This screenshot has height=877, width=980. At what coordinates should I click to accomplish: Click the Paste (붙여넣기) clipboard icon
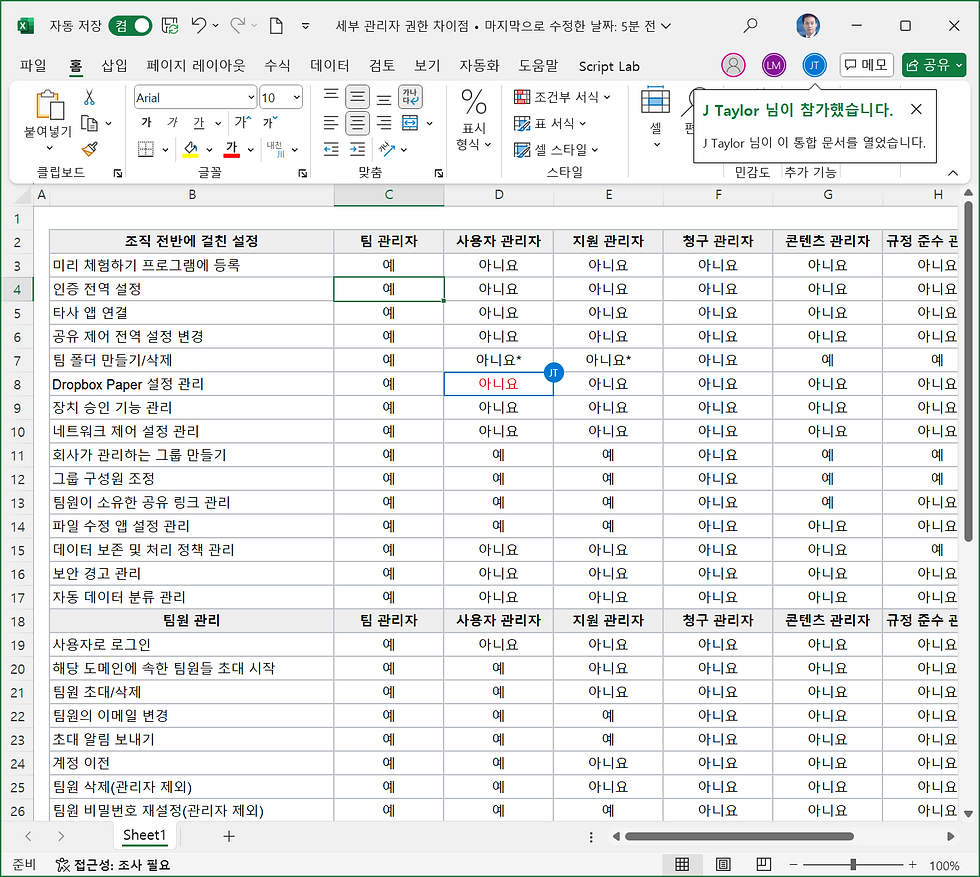click(50, 105)
